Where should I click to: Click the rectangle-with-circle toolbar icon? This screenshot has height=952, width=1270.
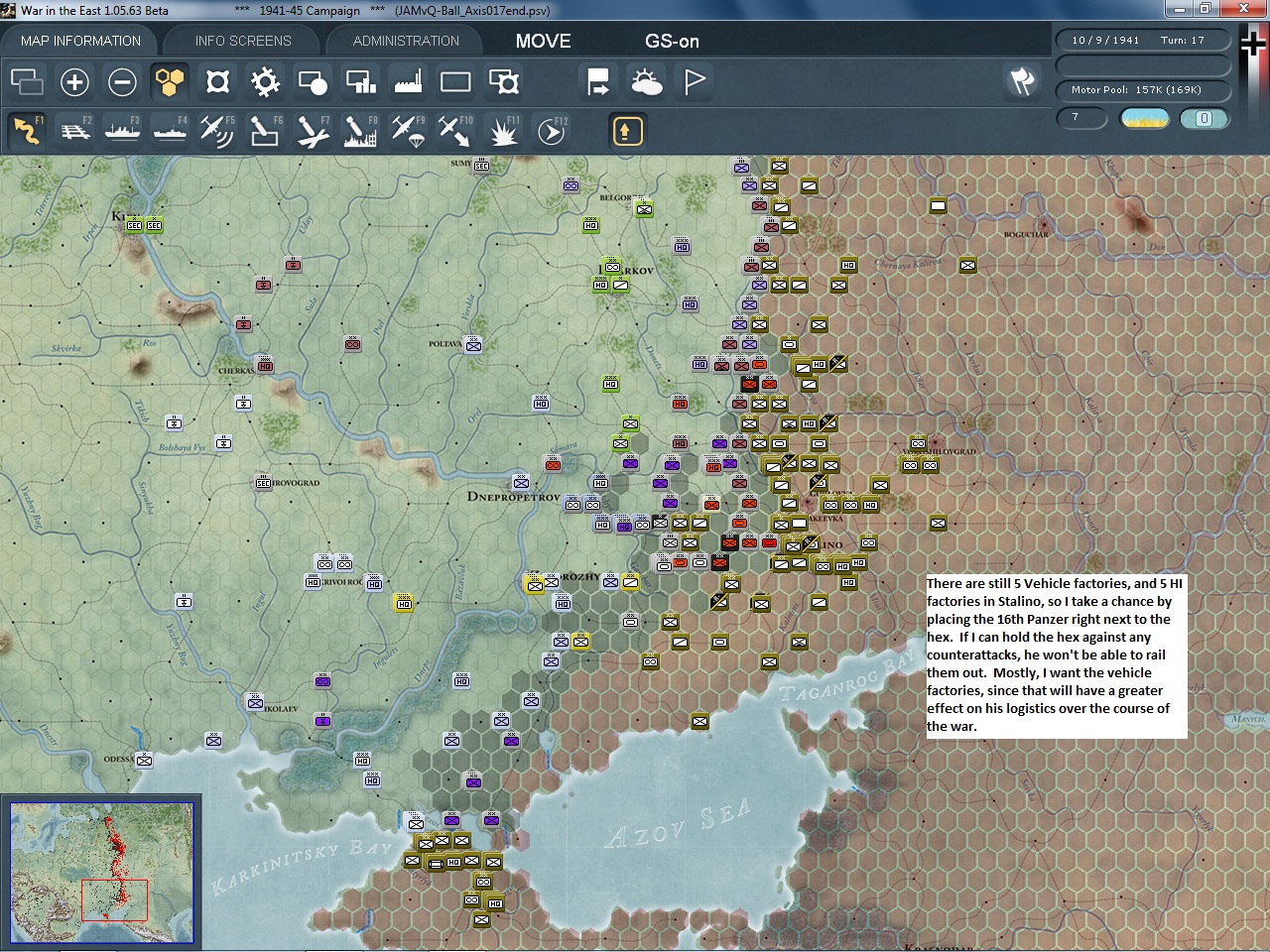pos(313,81)
